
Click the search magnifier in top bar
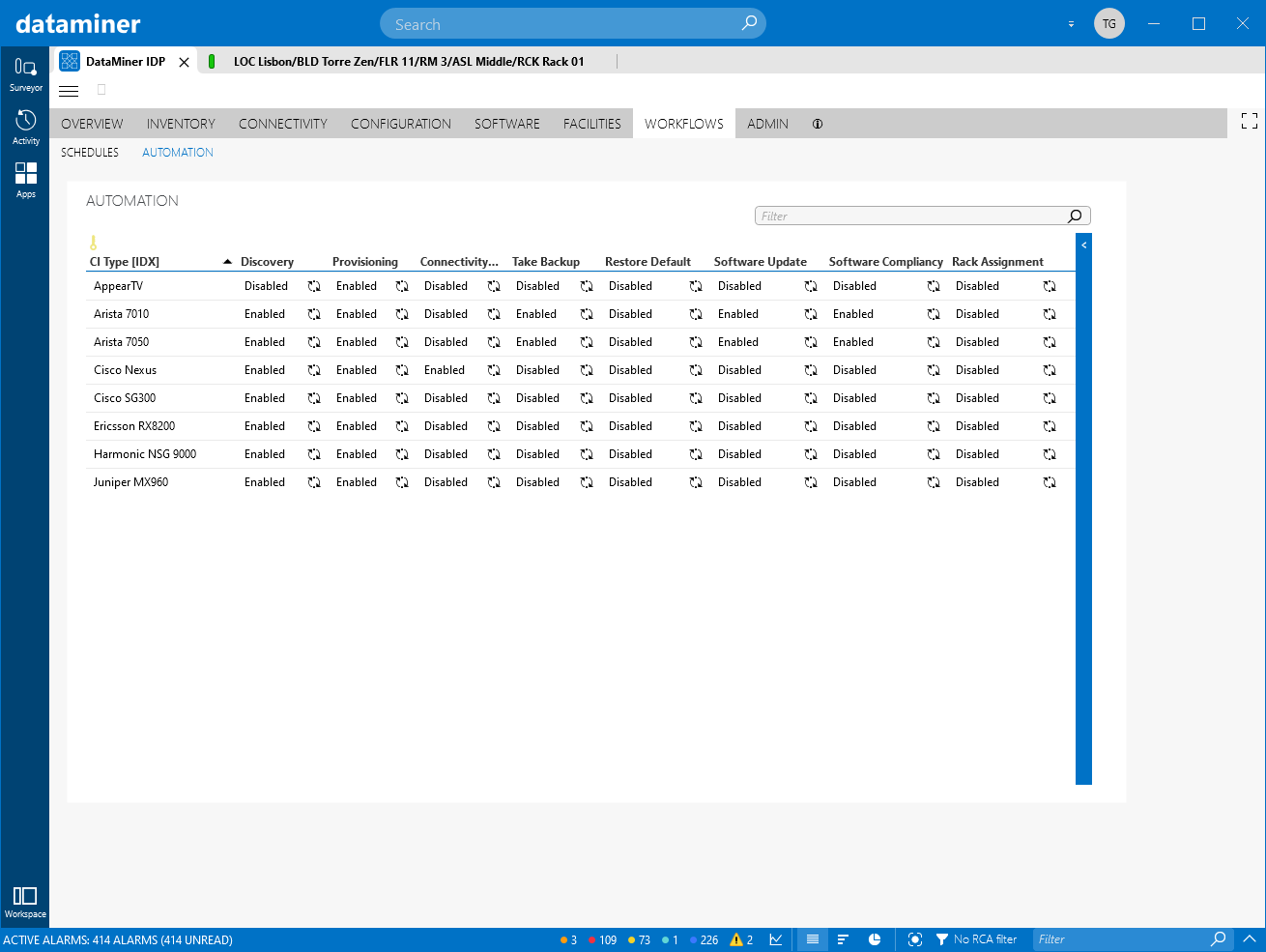coord(749,23)
